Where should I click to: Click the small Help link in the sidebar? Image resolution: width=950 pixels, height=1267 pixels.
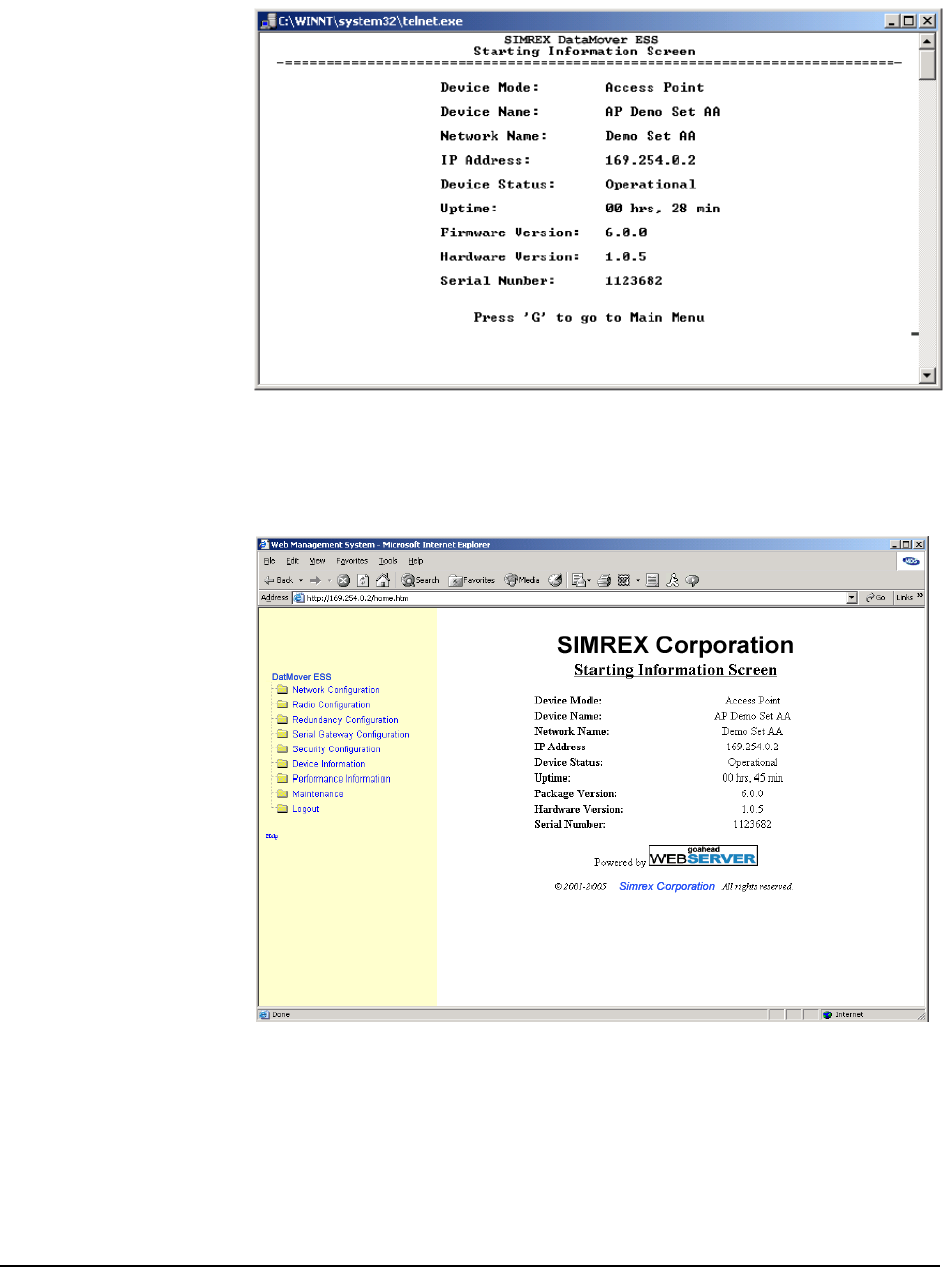click(x=271, y=836)
